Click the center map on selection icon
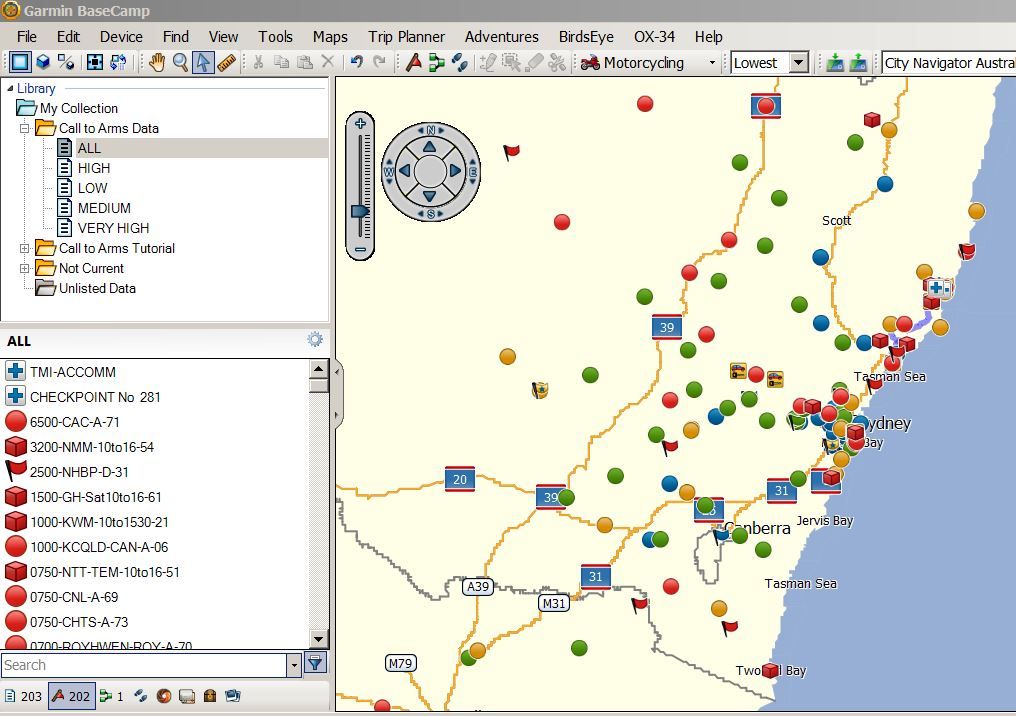The width and height of the screenshot is (1016, 716). [x=95, y=62]
